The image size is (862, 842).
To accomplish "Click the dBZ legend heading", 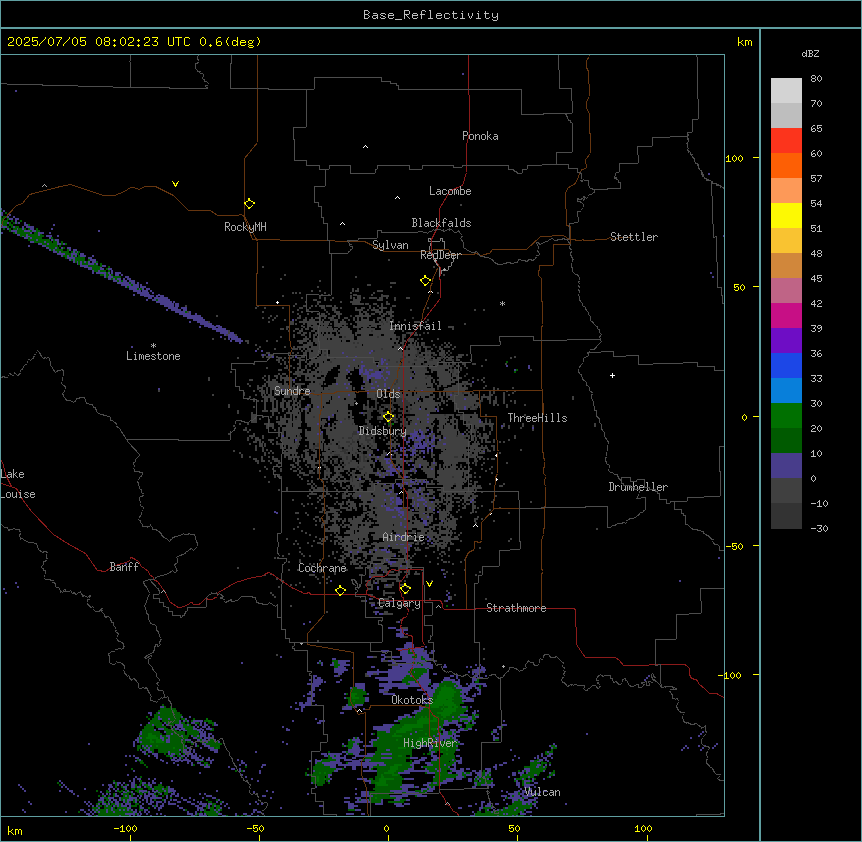I will pos(810,54).
